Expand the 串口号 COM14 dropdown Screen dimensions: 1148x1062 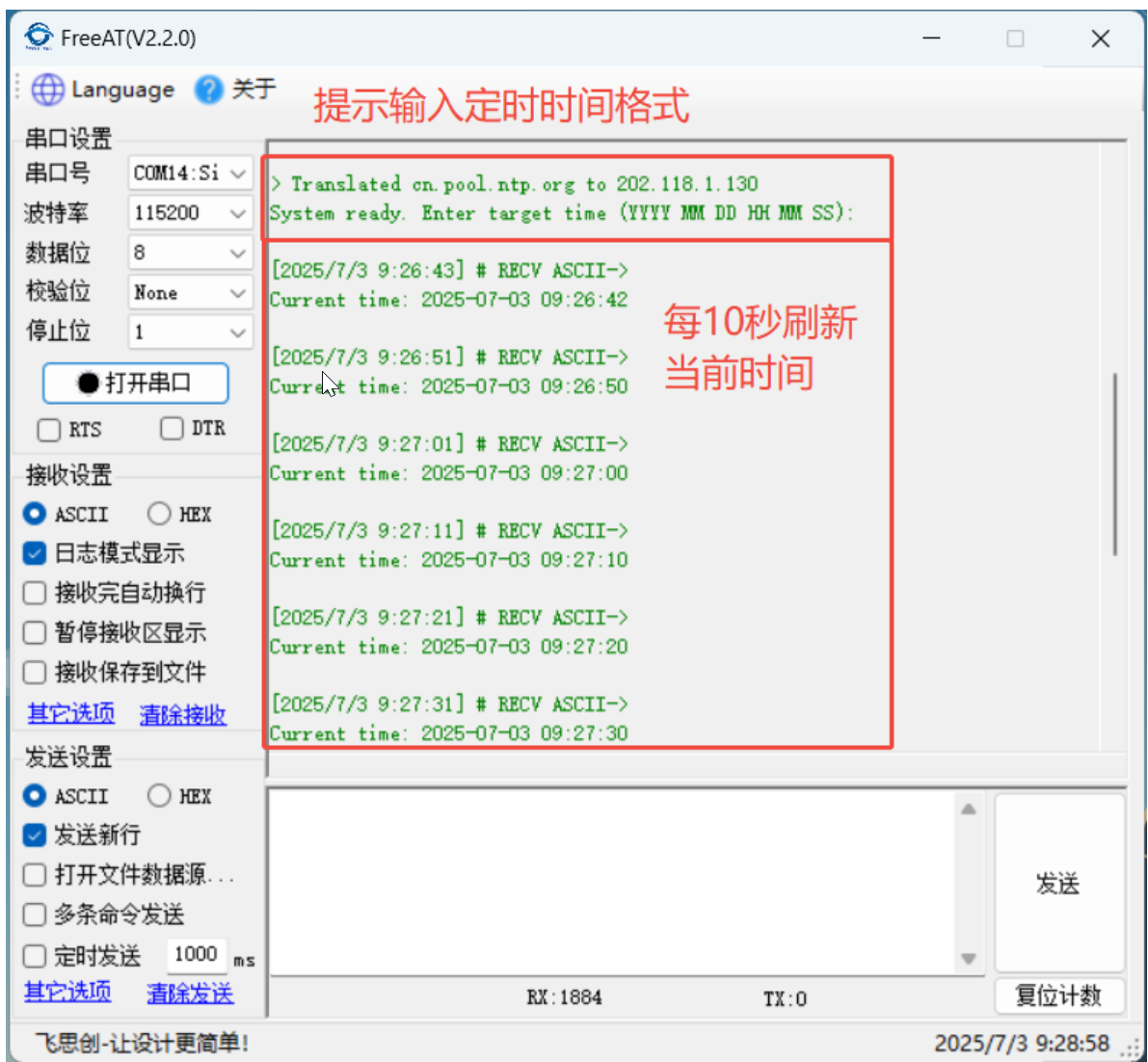[238, 173]
